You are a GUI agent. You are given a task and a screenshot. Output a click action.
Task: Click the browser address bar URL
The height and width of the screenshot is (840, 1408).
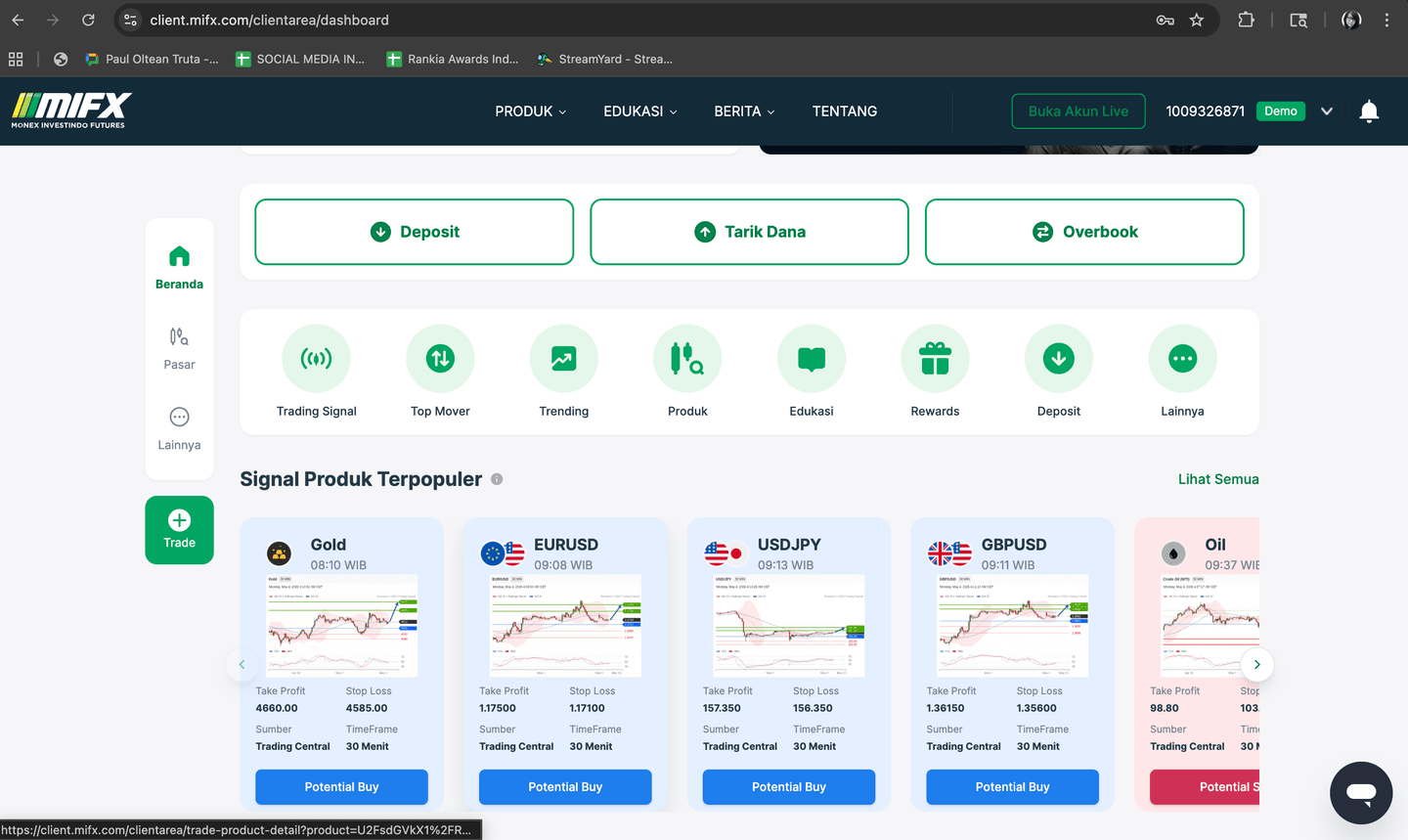pos(269,20)
